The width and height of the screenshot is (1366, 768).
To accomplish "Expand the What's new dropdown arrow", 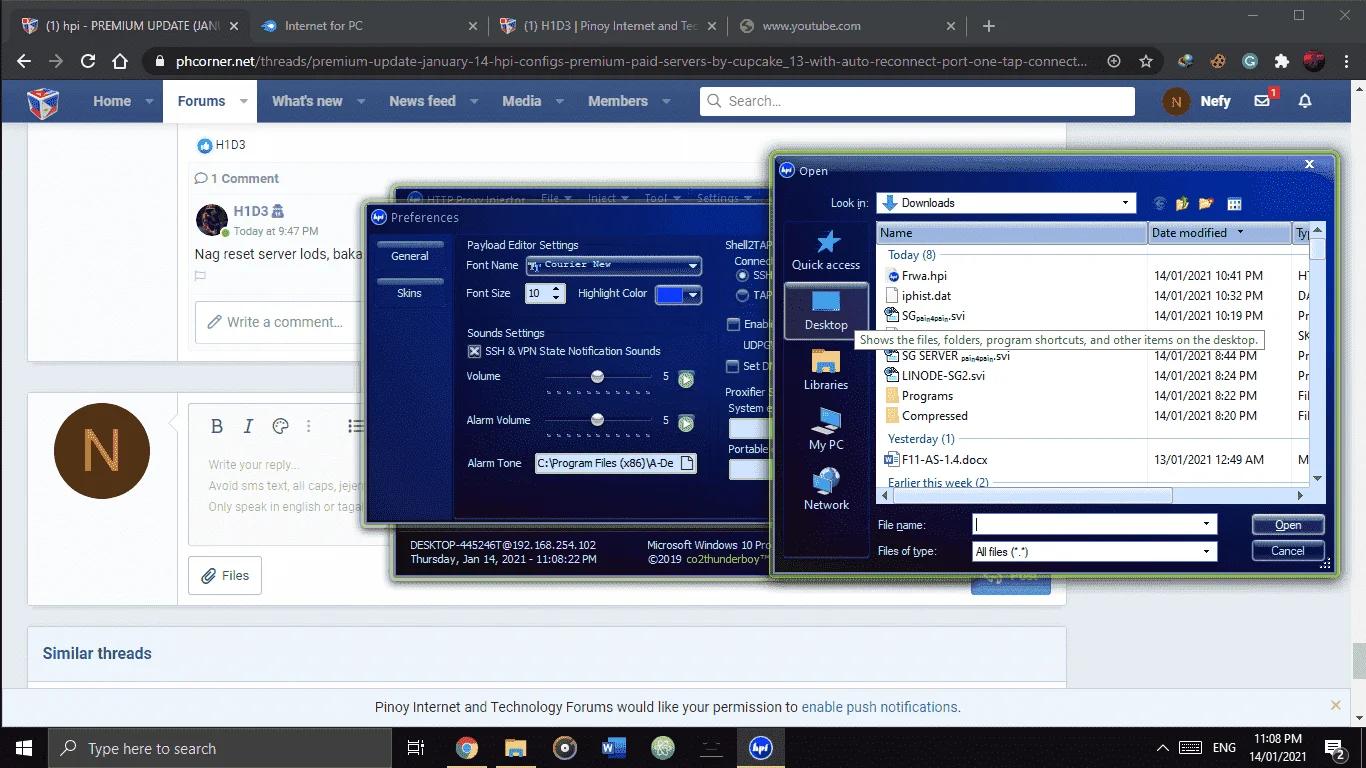I will click(x=361, y=102).
